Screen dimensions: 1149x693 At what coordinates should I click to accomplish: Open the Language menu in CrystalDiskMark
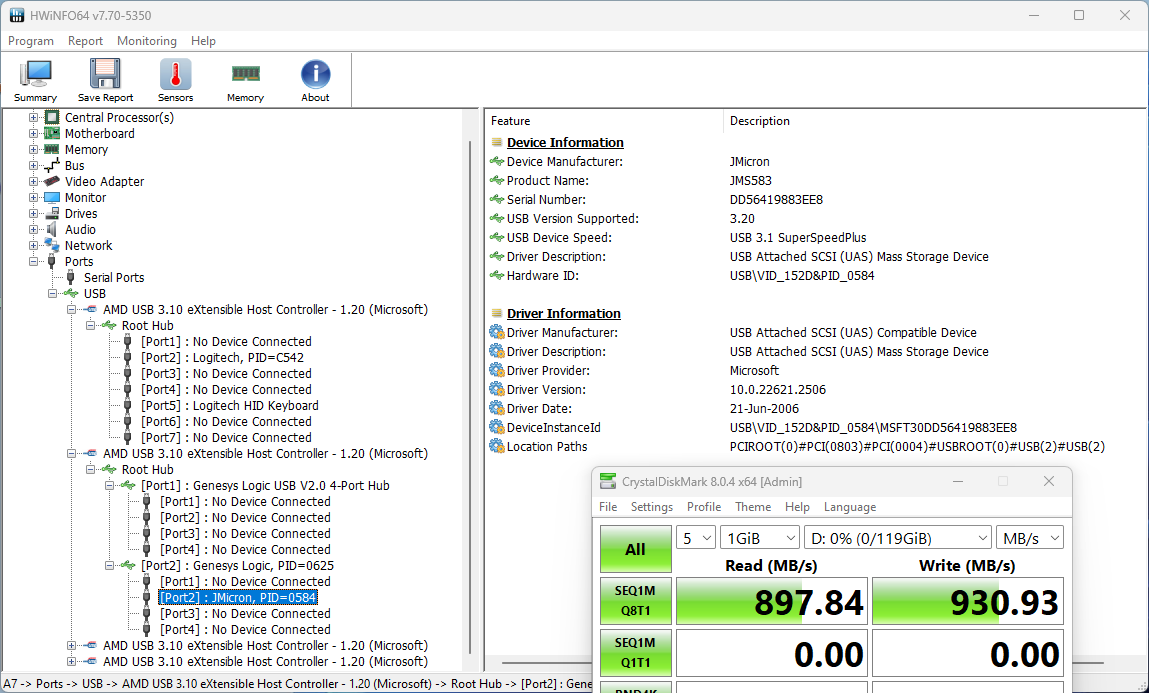(x=849, y=507)
